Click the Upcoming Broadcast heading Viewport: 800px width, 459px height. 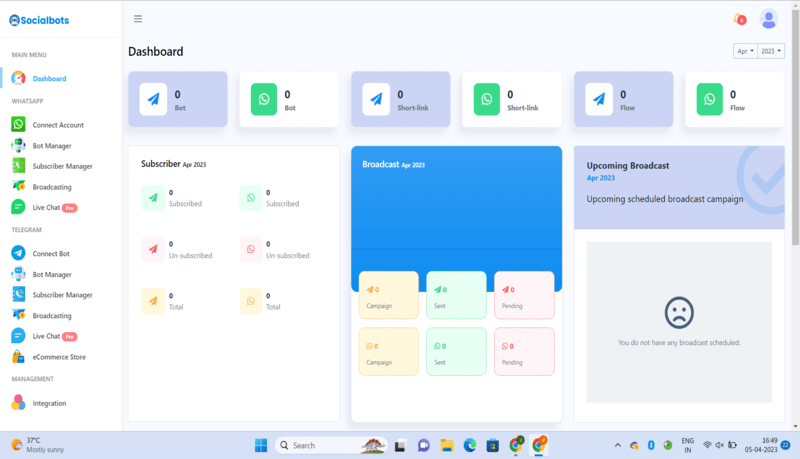click(x=628, y=166)
